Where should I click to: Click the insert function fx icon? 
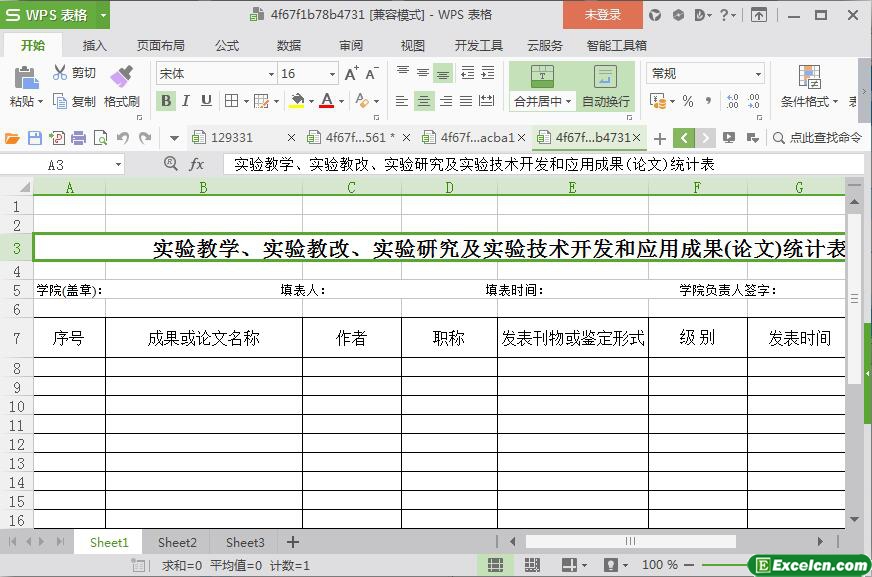197,164
